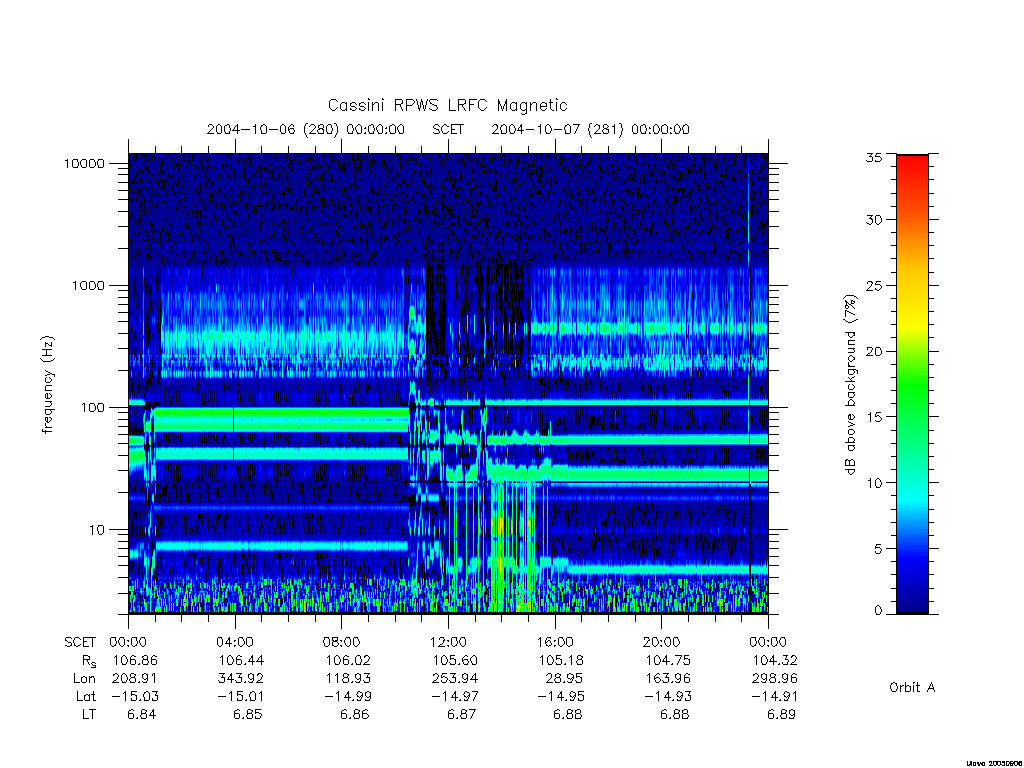Click the Rs value '105.60'
Screen dimensions: 1024x768
tap(455, 660)
